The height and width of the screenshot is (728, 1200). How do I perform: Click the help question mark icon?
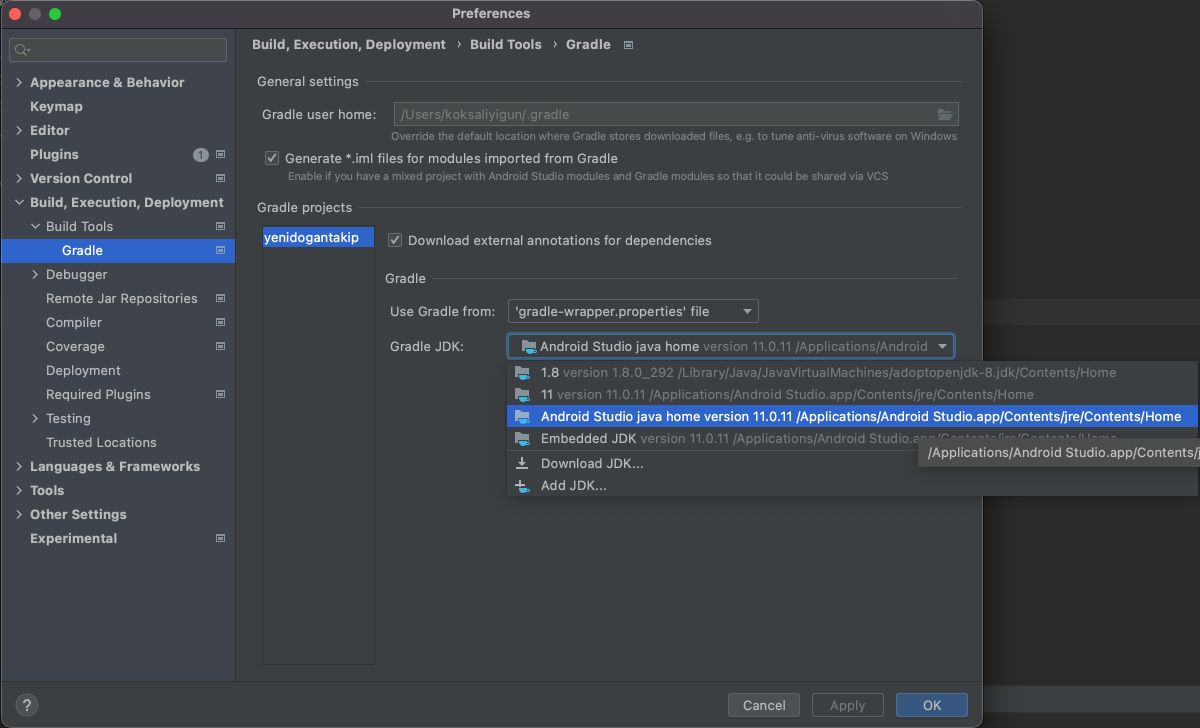tap(27, 705)
